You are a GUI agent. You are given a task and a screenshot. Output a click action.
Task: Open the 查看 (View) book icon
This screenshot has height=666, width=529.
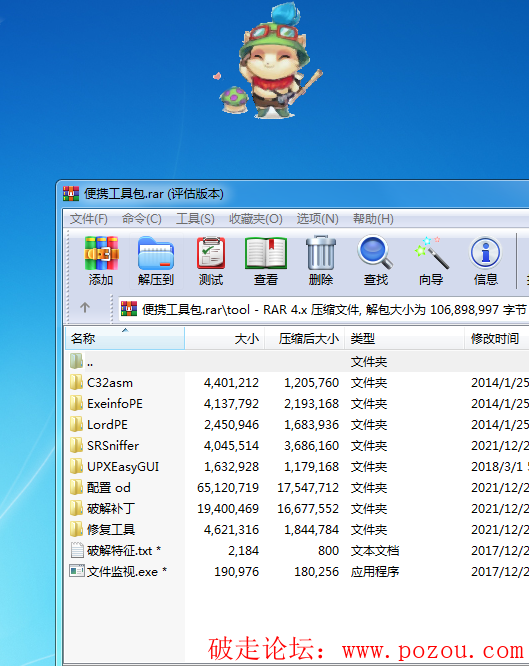tap(266, 260)
